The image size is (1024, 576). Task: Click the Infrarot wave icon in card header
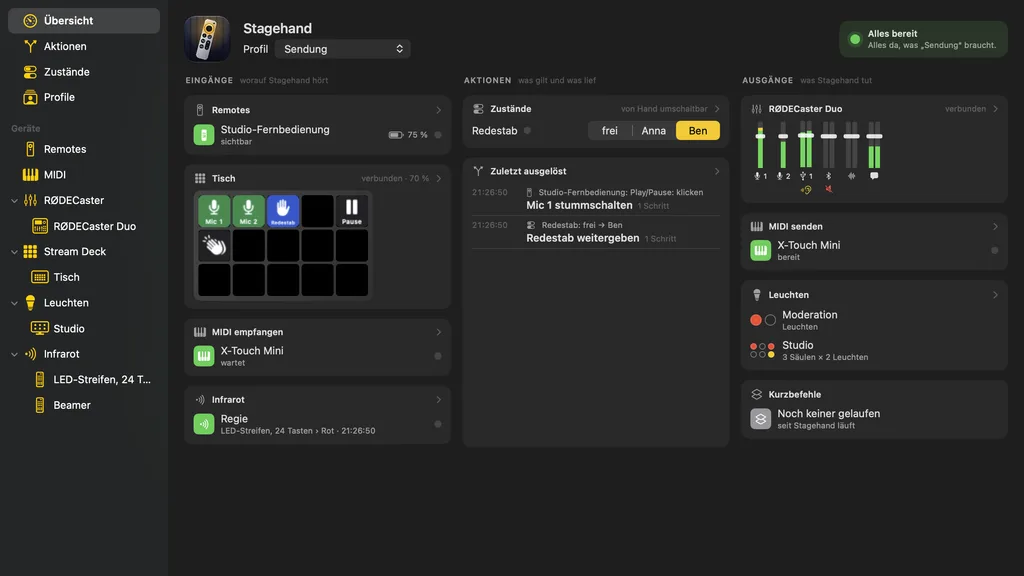coord(200,400)
